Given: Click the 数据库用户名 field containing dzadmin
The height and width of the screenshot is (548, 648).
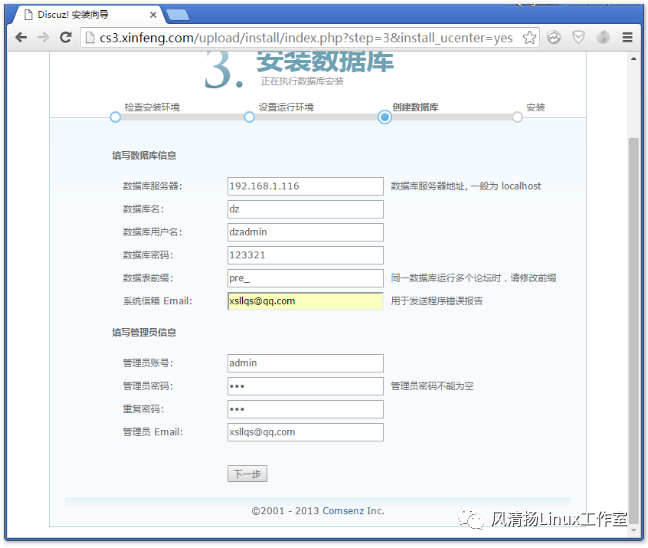Looking at the screenshot, I should pyautogui.click(x=305, y=232).
